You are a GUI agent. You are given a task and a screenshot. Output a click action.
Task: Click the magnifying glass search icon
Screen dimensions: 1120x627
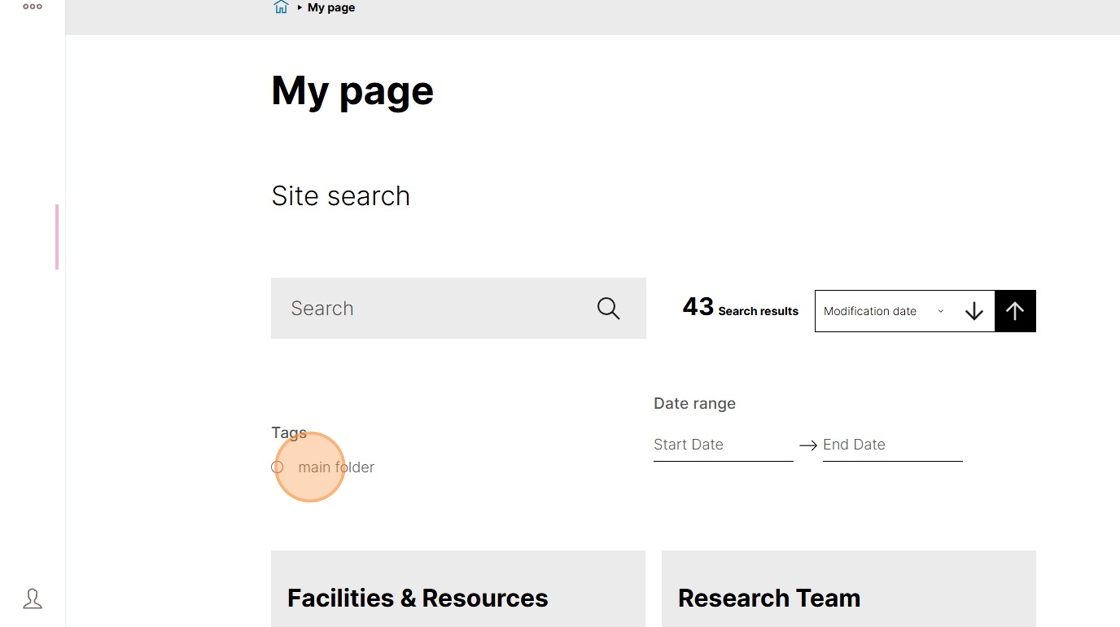pyautogui.click(x=608, y=309)
